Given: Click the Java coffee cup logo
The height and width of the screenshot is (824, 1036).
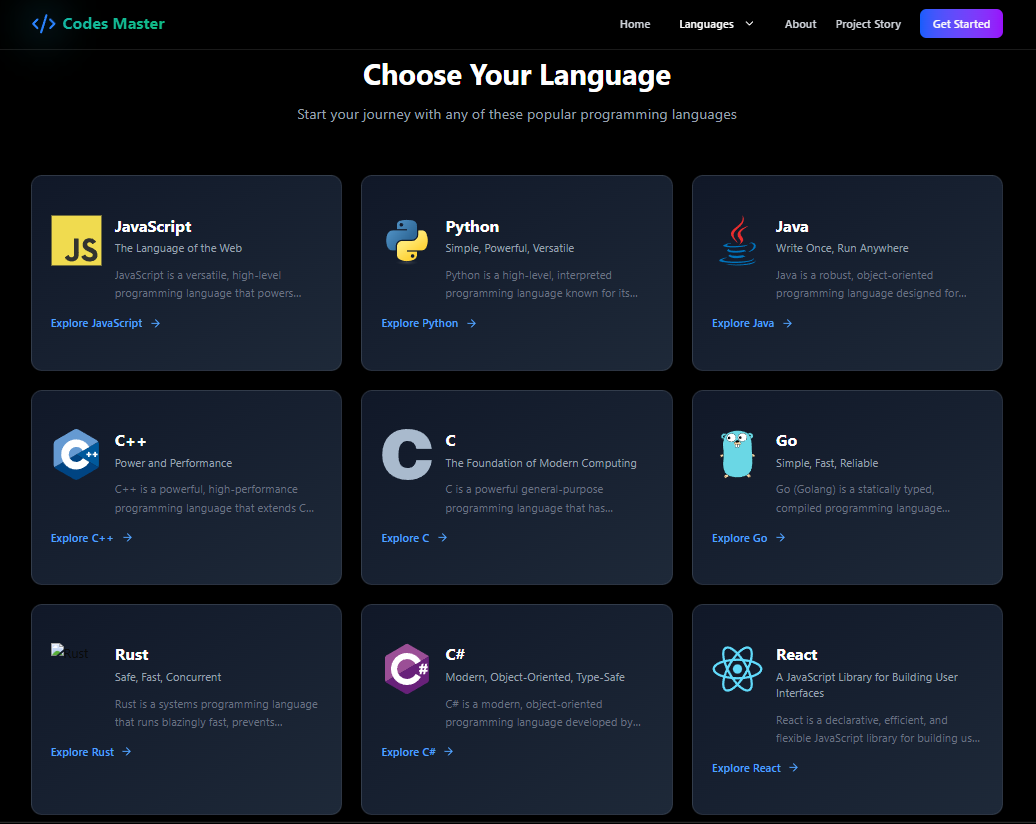Looking at the screenshot, I should coord(737,241).
